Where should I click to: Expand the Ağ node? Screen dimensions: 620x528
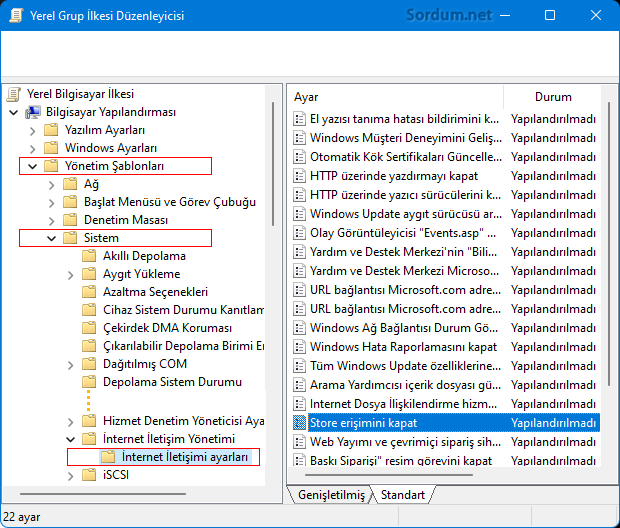(51, 185)
